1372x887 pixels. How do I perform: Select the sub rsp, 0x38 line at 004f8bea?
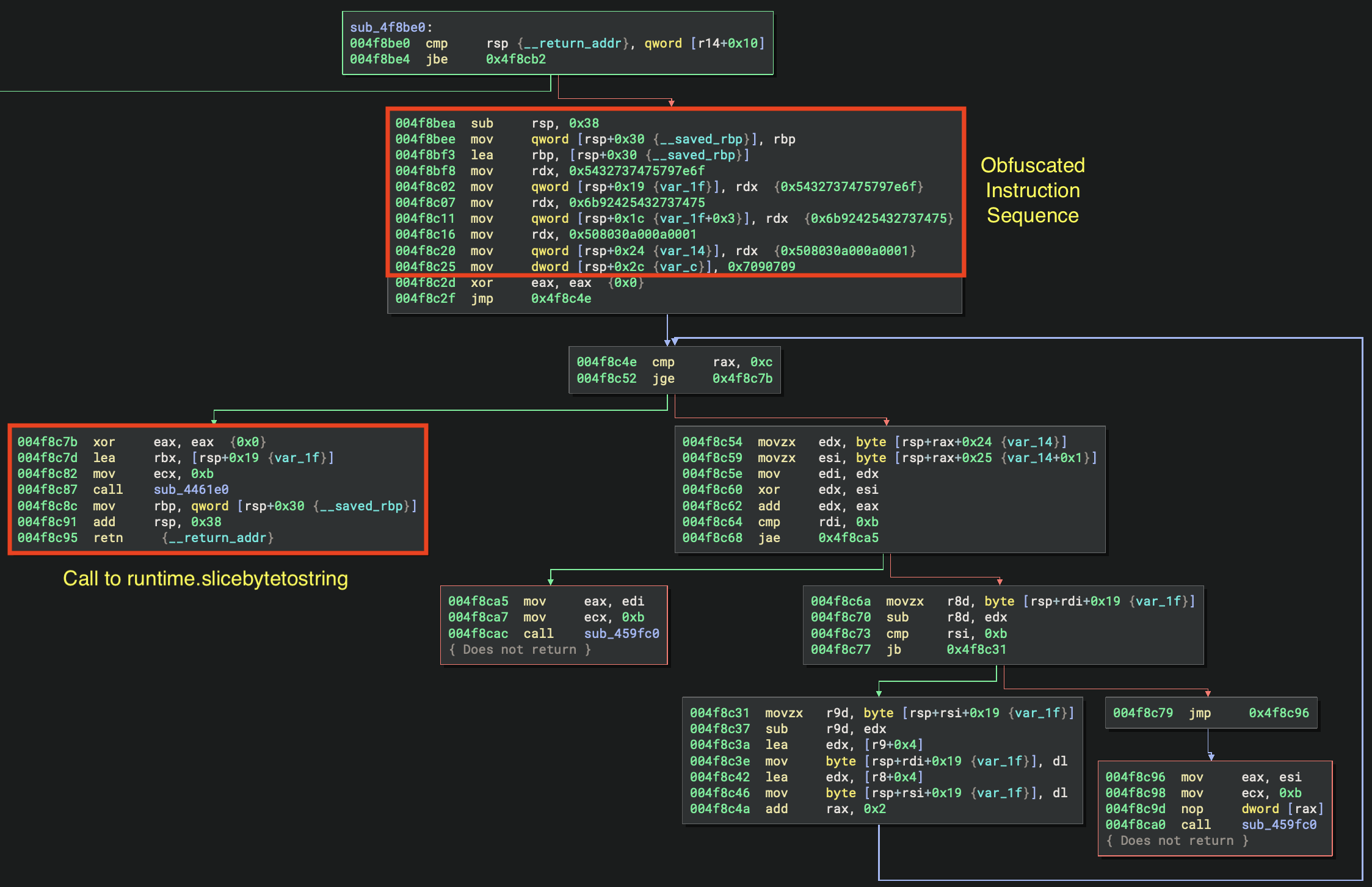click(x=497, y=123)
